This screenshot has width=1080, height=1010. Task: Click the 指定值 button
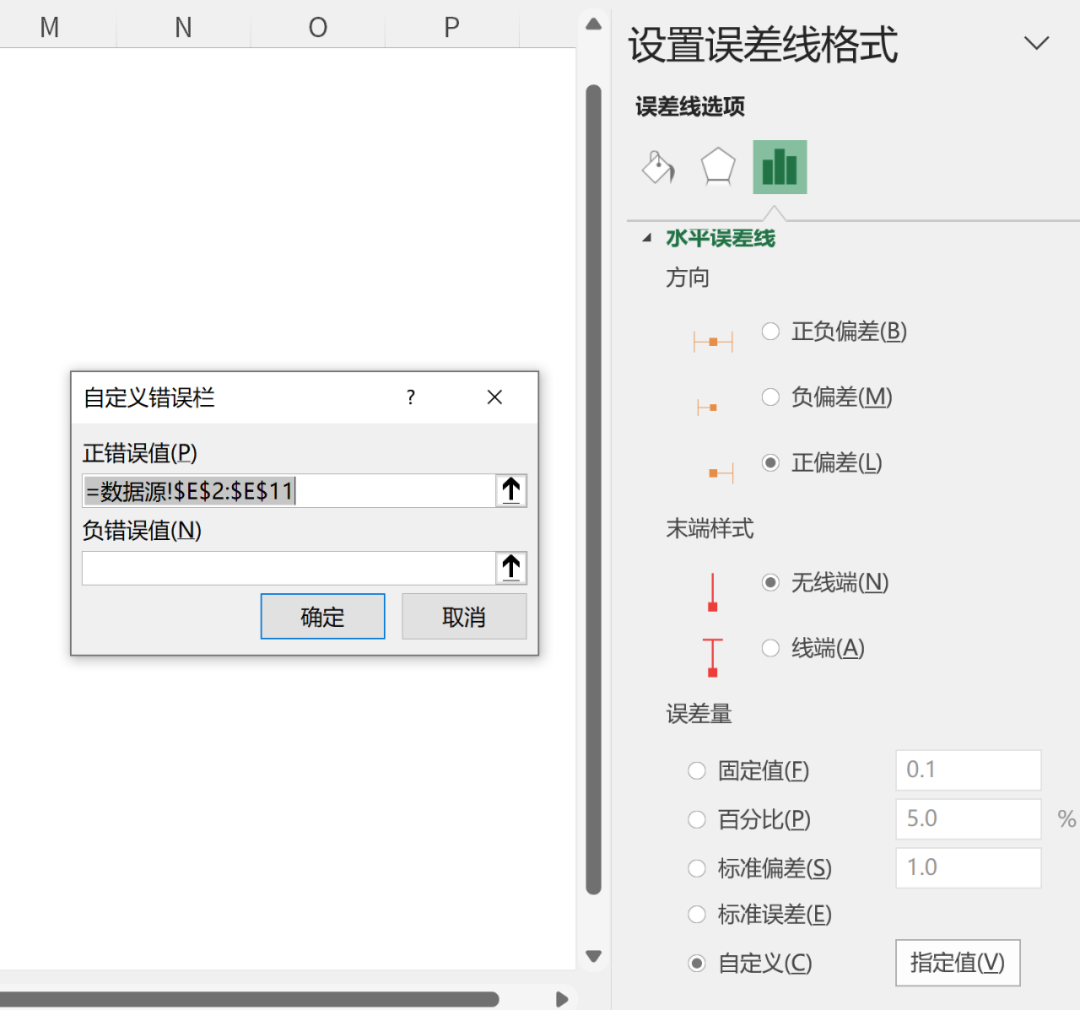click(957, 963)
